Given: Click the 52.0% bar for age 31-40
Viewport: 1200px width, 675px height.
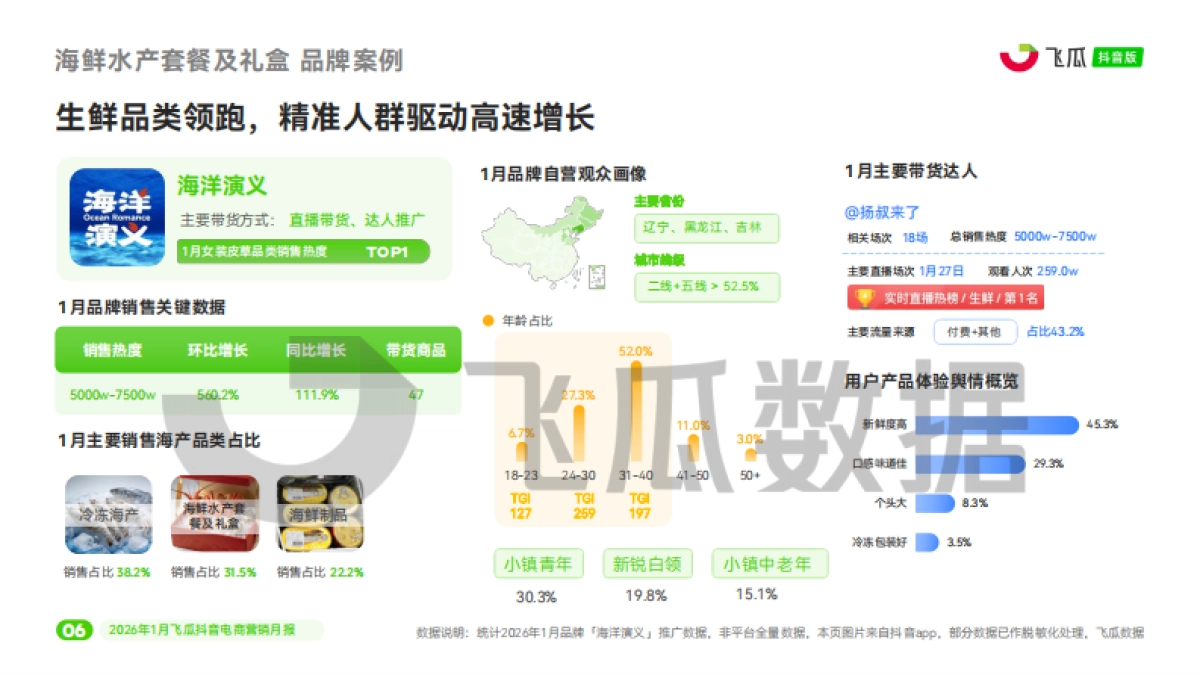Looking at the screenshot, I should pyautogui.click(x=637, y=410).
